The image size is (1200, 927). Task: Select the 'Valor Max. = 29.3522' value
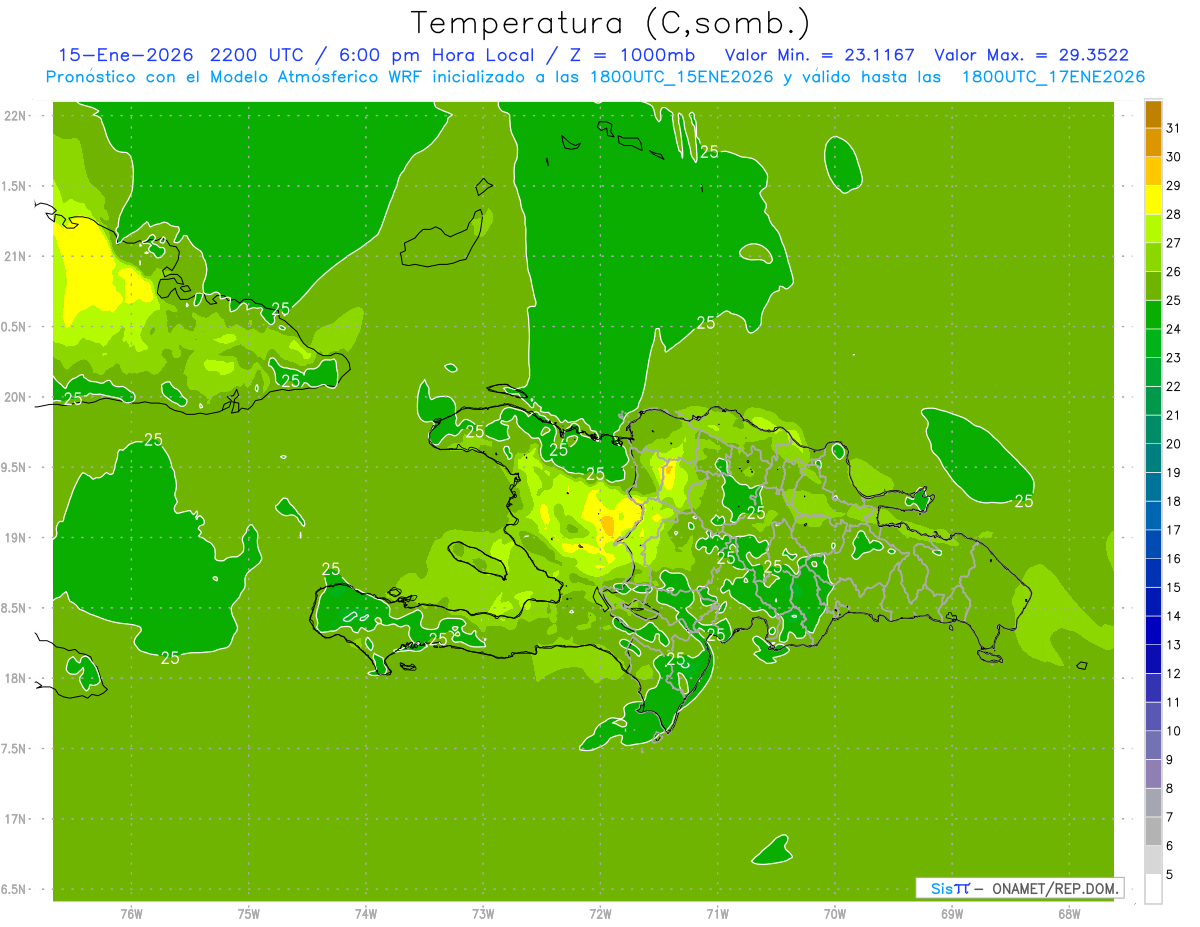coord(1032,55)
